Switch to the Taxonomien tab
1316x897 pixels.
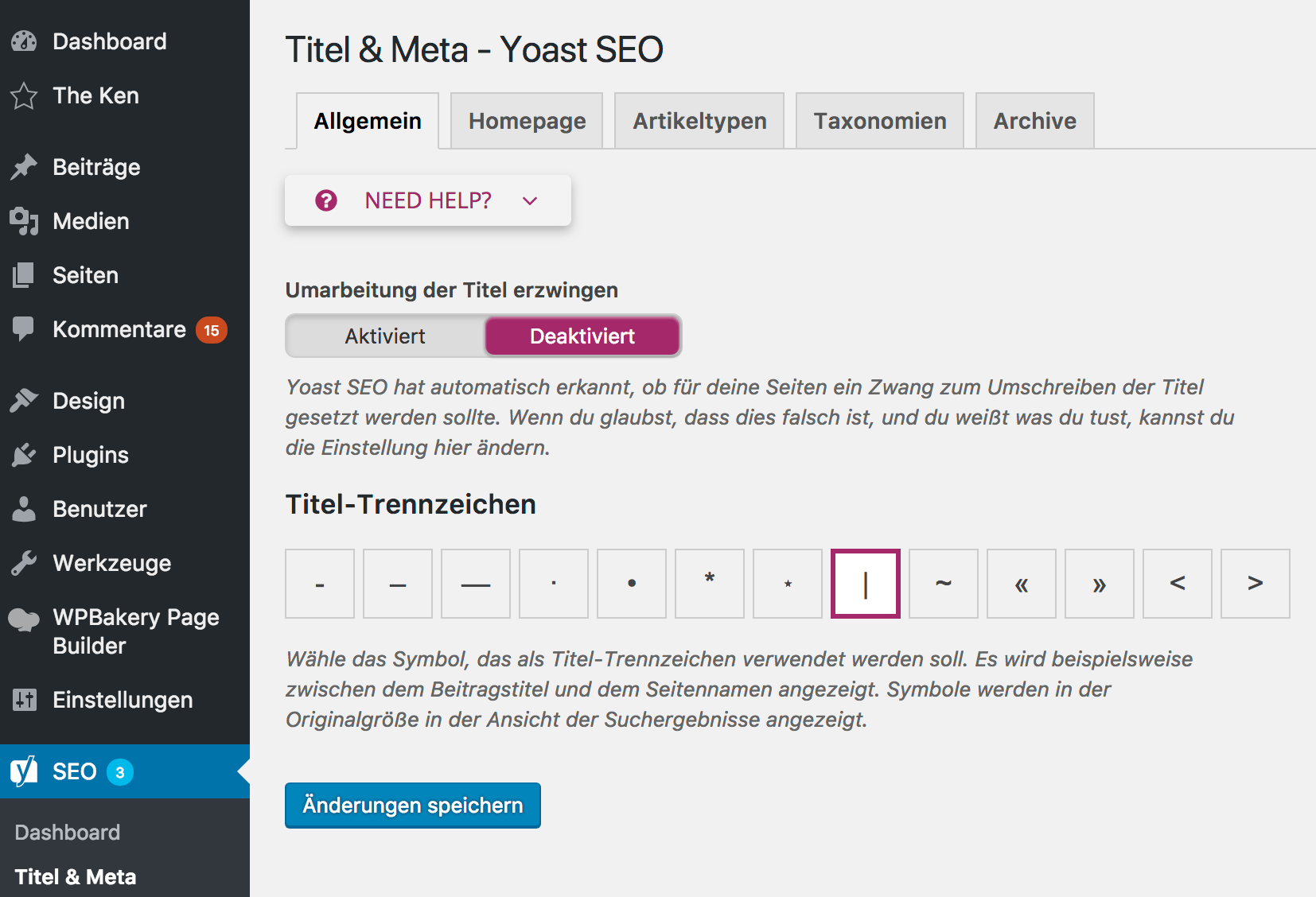point(879,121)
